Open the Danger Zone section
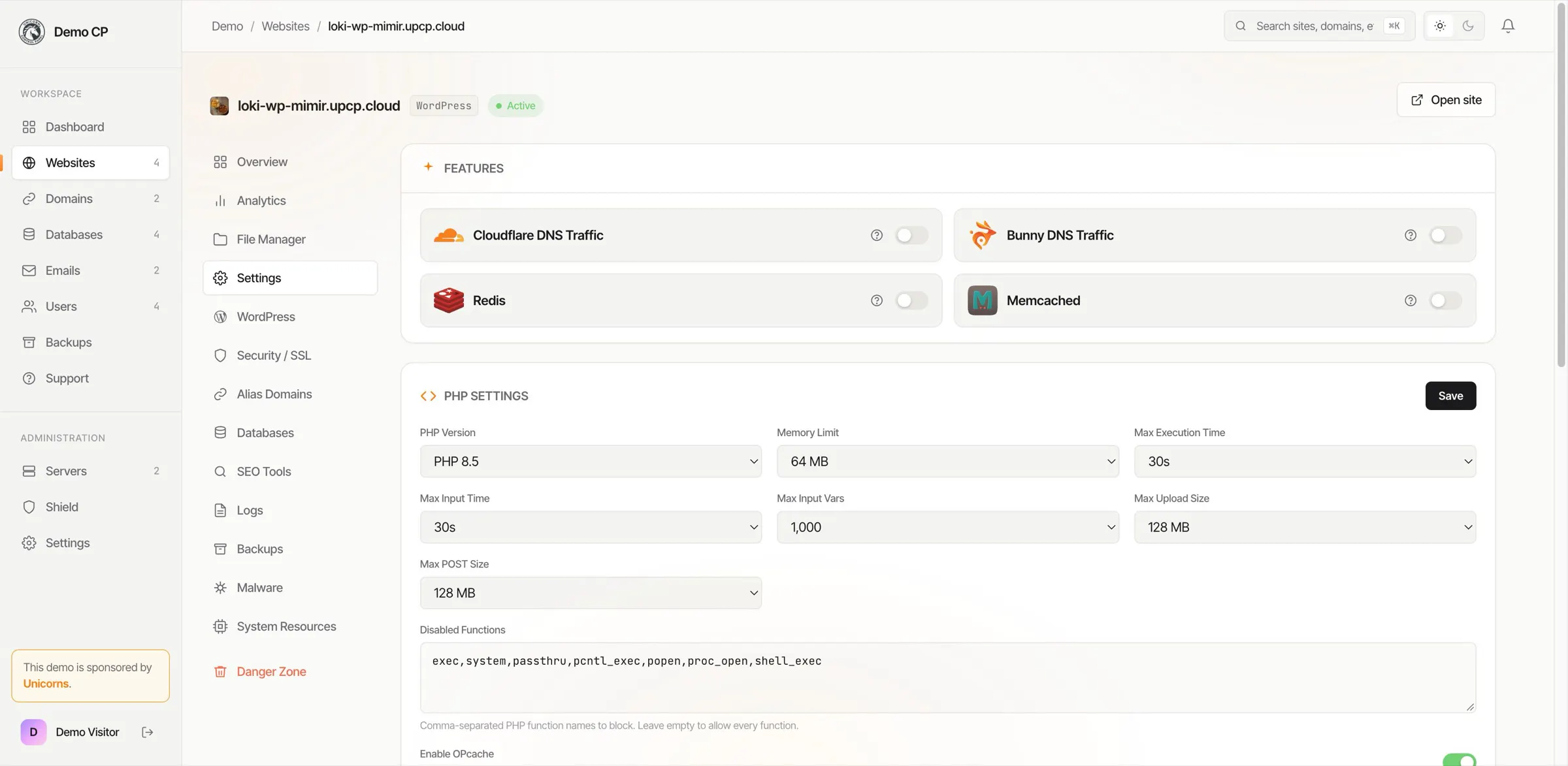This screenshot has height=766, width=1568. point(290,671)
